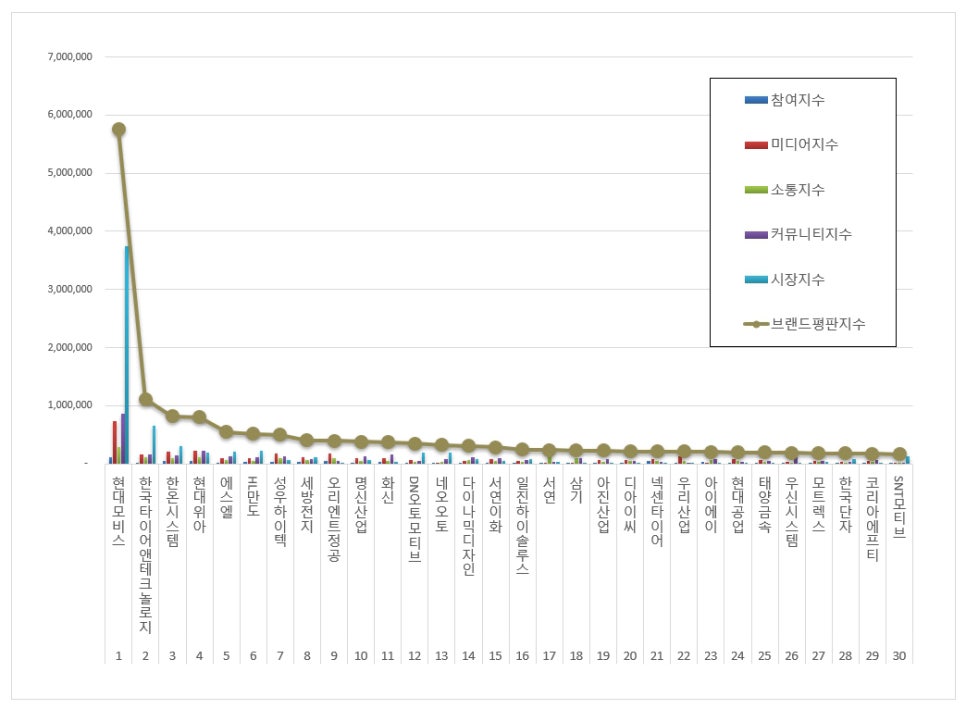Click the 성우하이텍 category label
Image resolution: width=966 pixels, height=709 pixels.
point(280,511)
